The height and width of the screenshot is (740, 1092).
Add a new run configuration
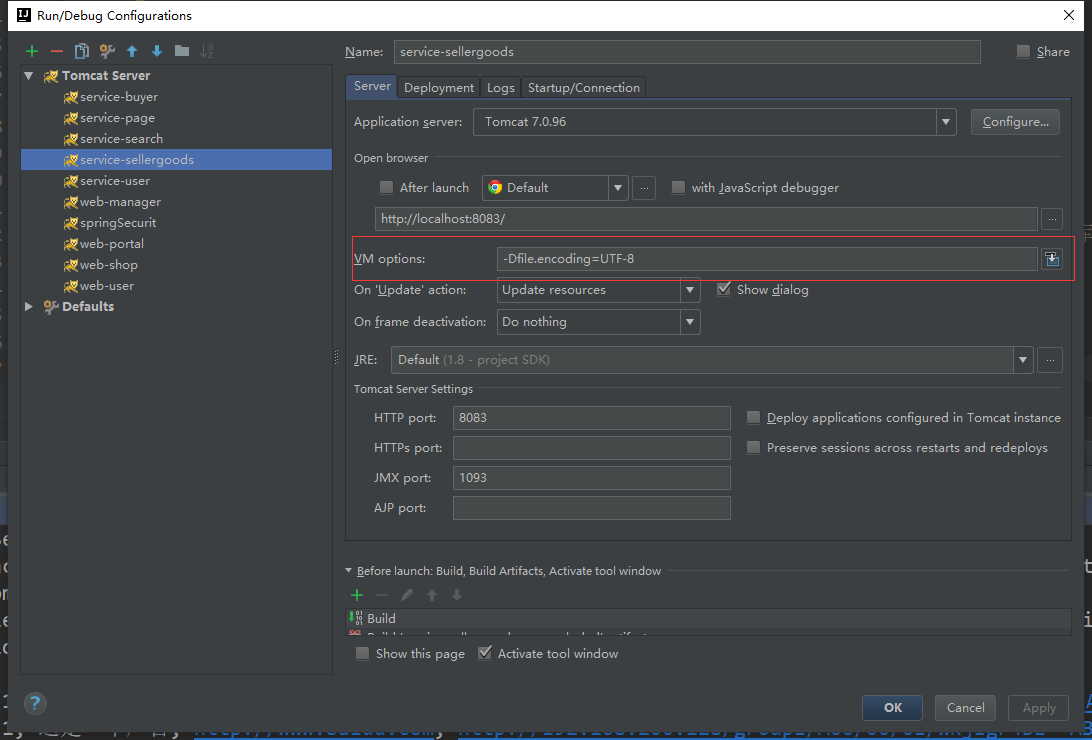tap(32, 51)
